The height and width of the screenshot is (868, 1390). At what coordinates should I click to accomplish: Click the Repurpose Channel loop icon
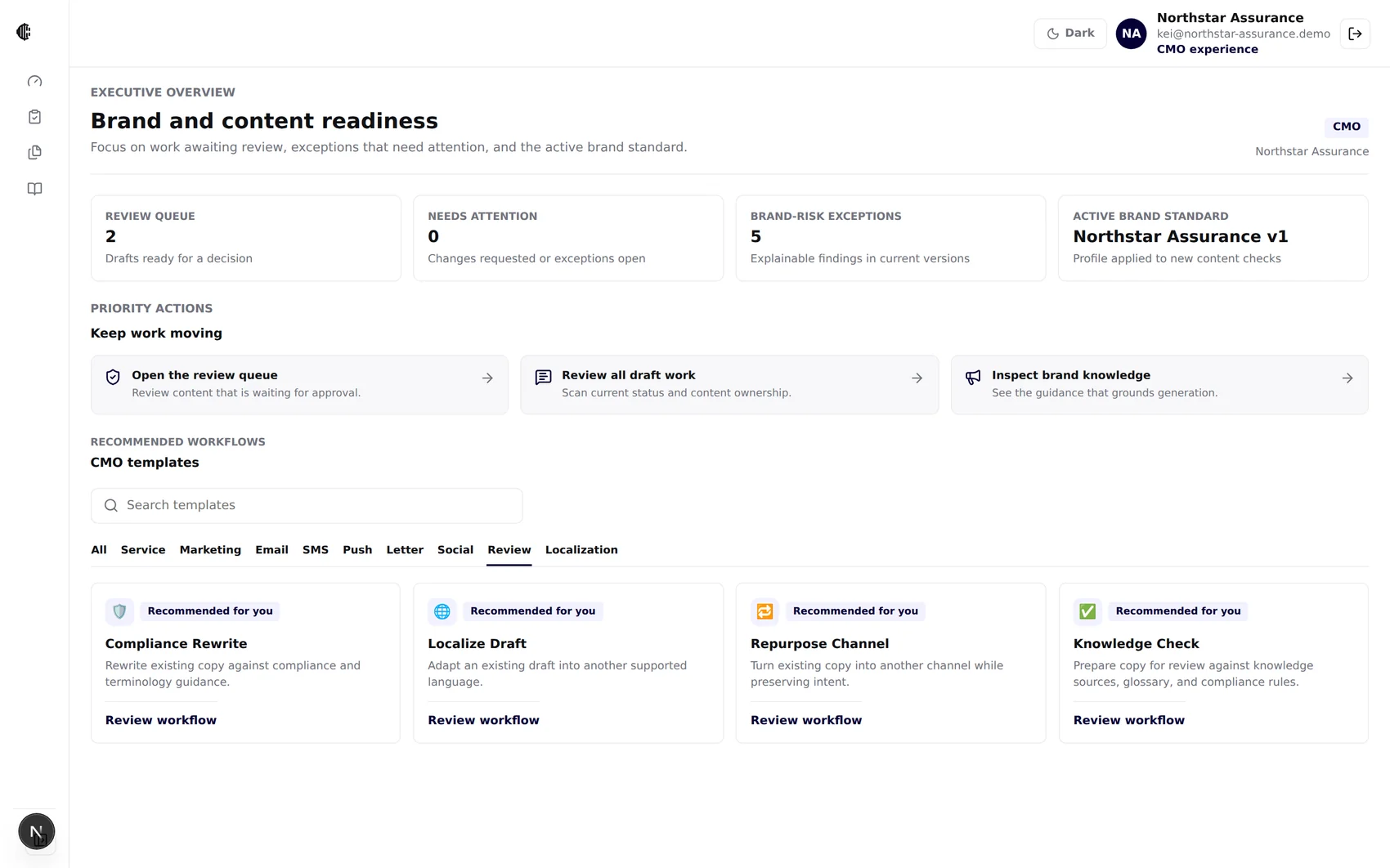pos(764,611)
